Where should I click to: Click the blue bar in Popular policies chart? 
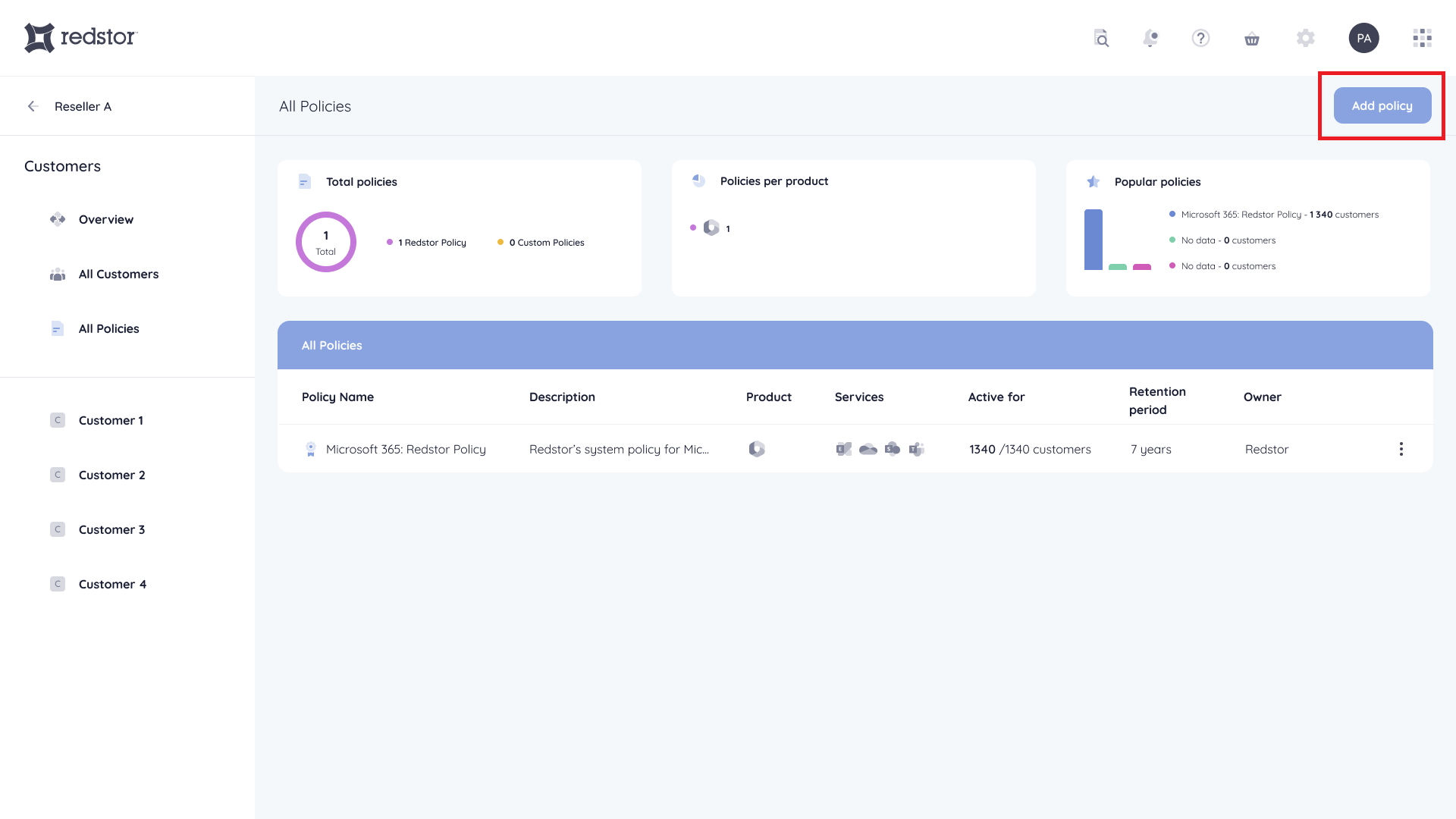pyautogui.click(x=1093, y=239)
